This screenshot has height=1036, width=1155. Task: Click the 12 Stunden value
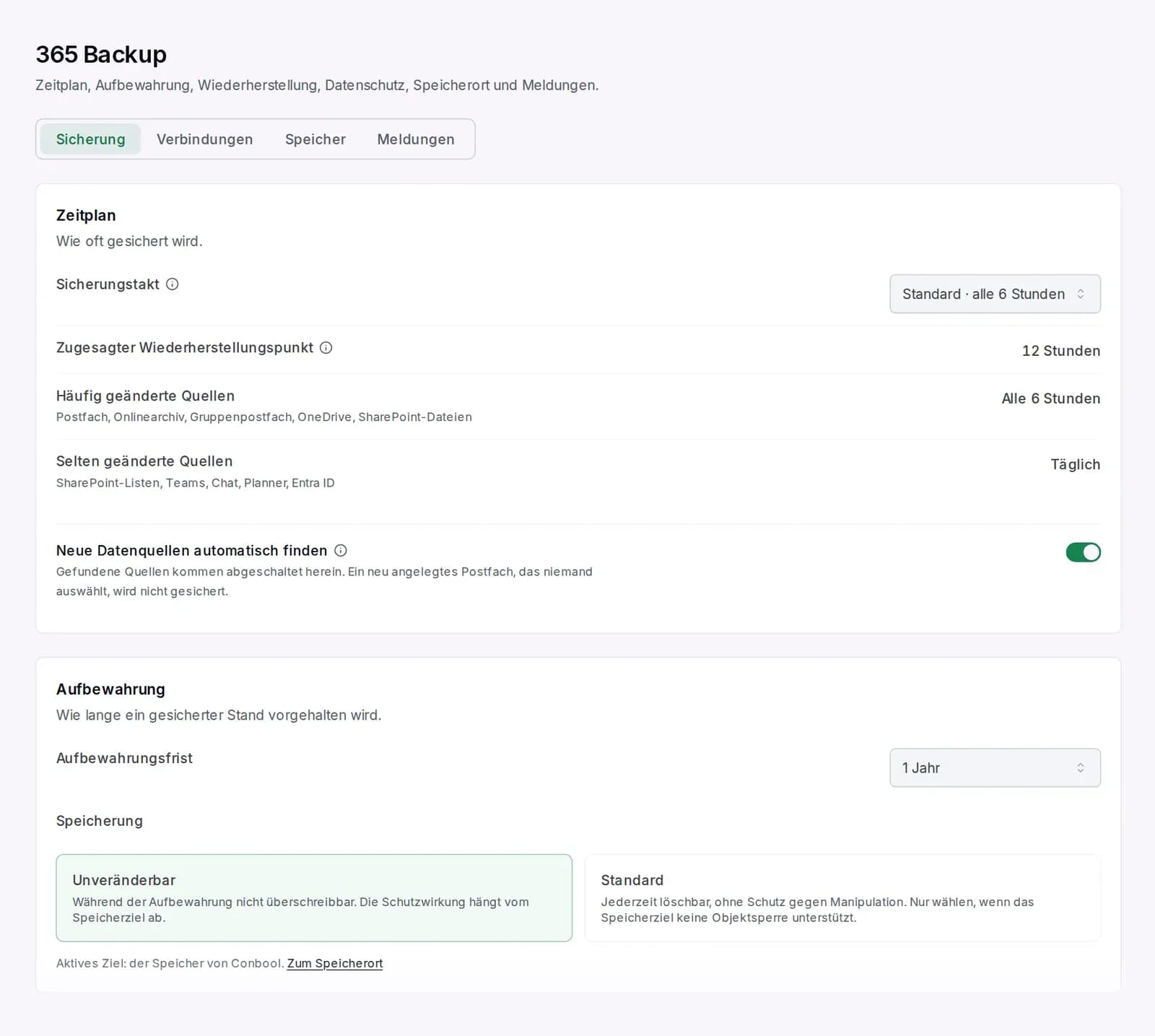(1061, 351)
